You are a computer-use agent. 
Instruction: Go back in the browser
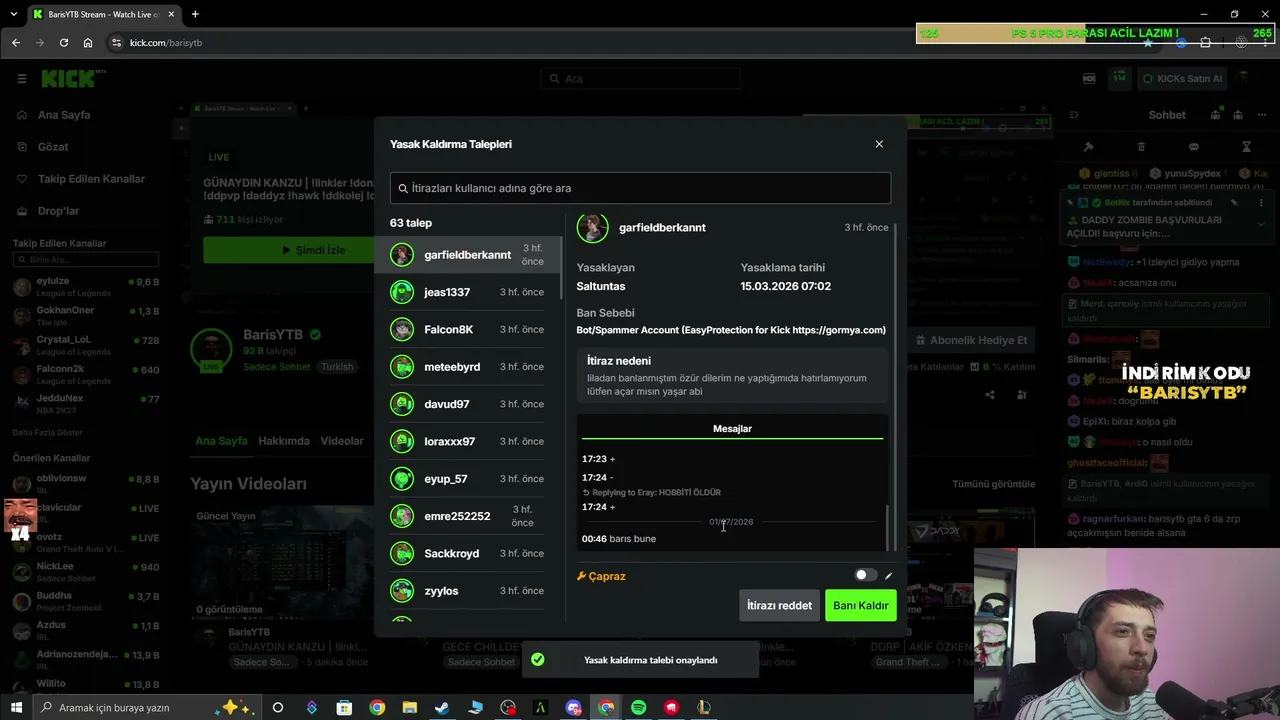pyautogui.click(x=15, y=43)
